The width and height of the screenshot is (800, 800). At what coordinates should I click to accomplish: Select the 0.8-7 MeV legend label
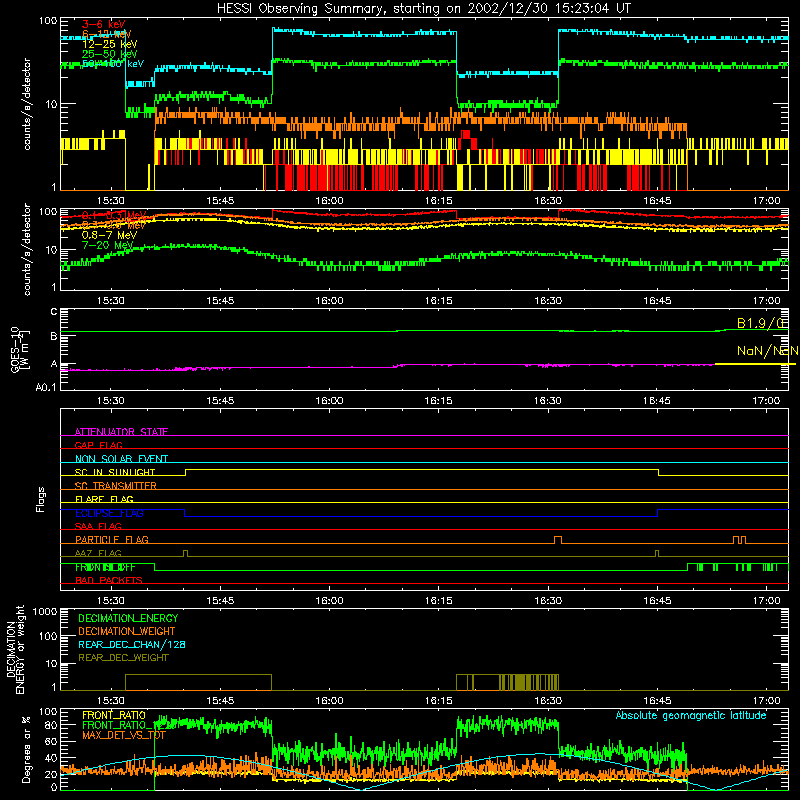(x=109, y=235)
